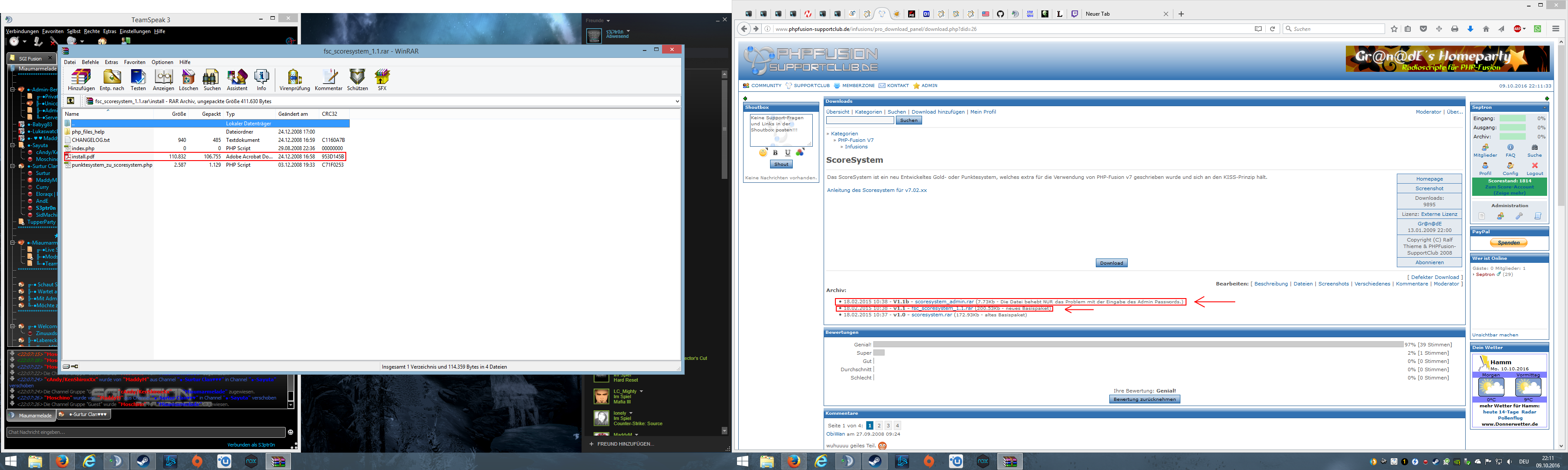The width and height of the screenshot is (1568, 470).
Task: Click WinRAR Hinzufügen toolbar icon
Action: (81, 80)
